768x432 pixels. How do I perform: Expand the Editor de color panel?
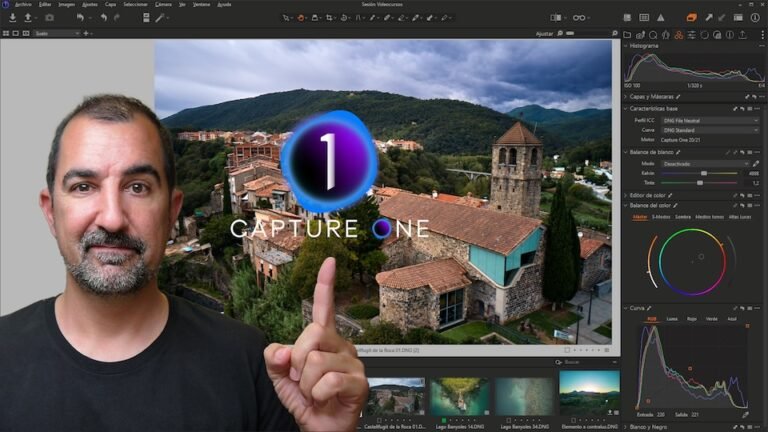(647, 195)
